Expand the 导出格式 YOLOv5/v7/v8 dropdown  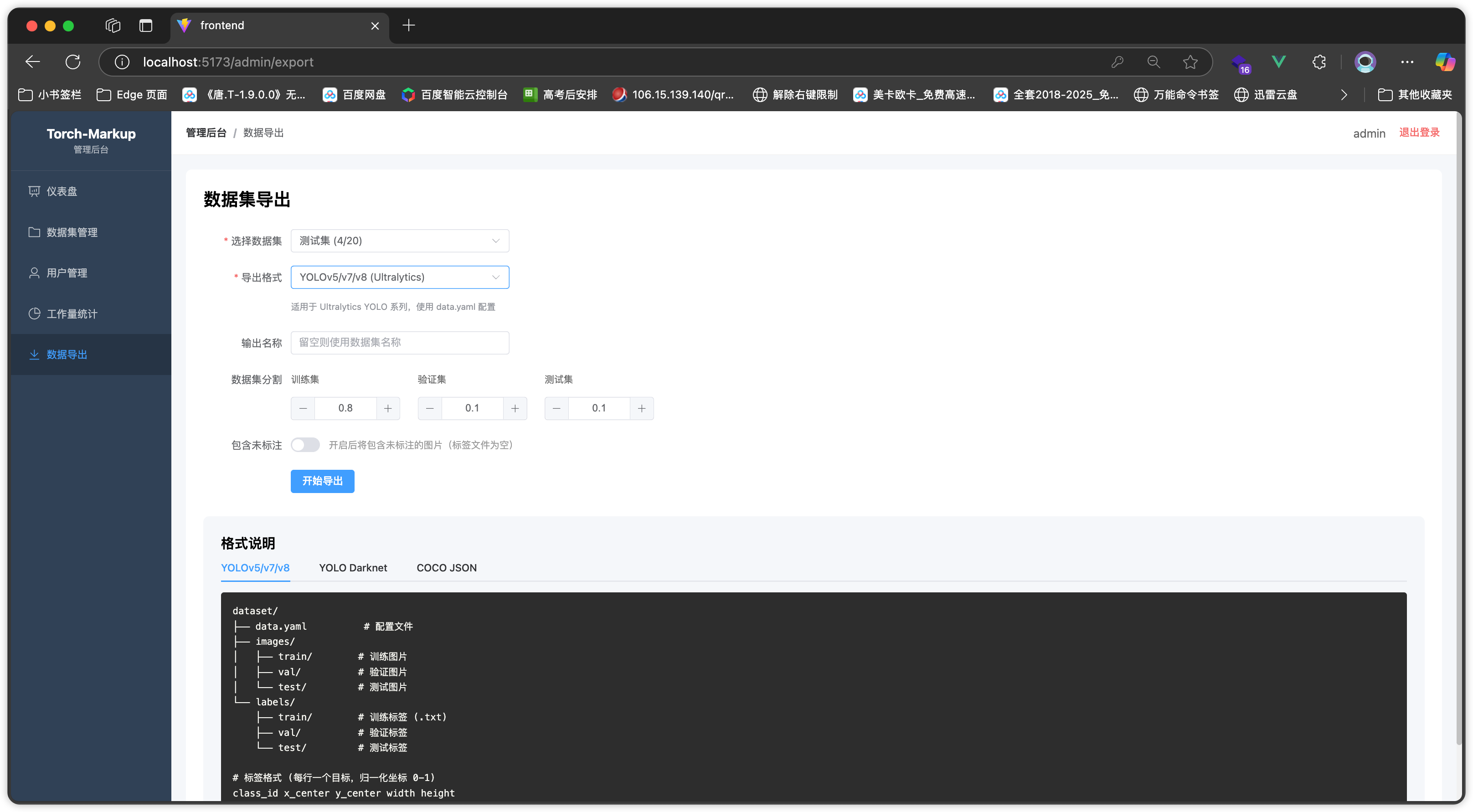pyautogui.click(x=399, y=278)
